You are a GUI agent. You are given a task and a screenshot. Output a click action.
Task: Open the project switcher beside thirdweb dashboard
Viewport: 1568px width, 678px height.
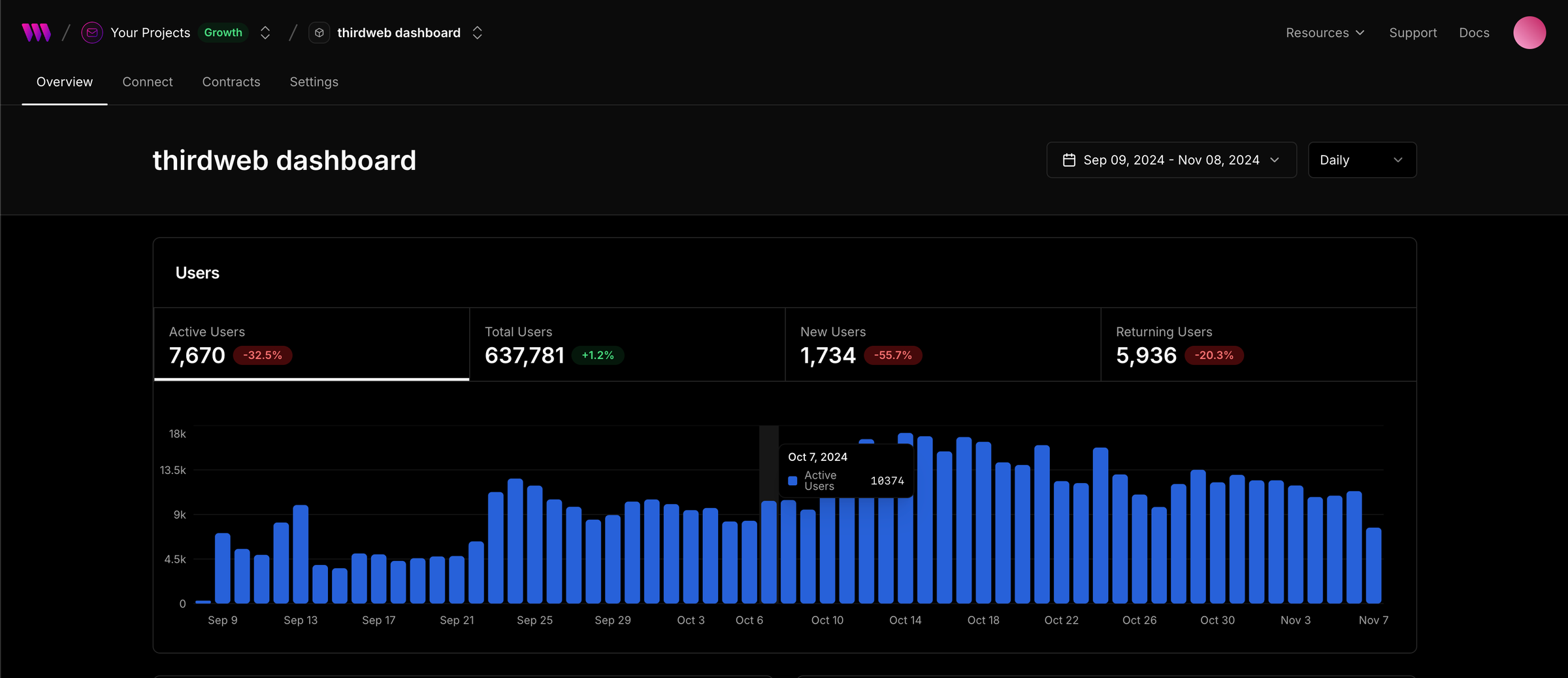tap(478, 33)
